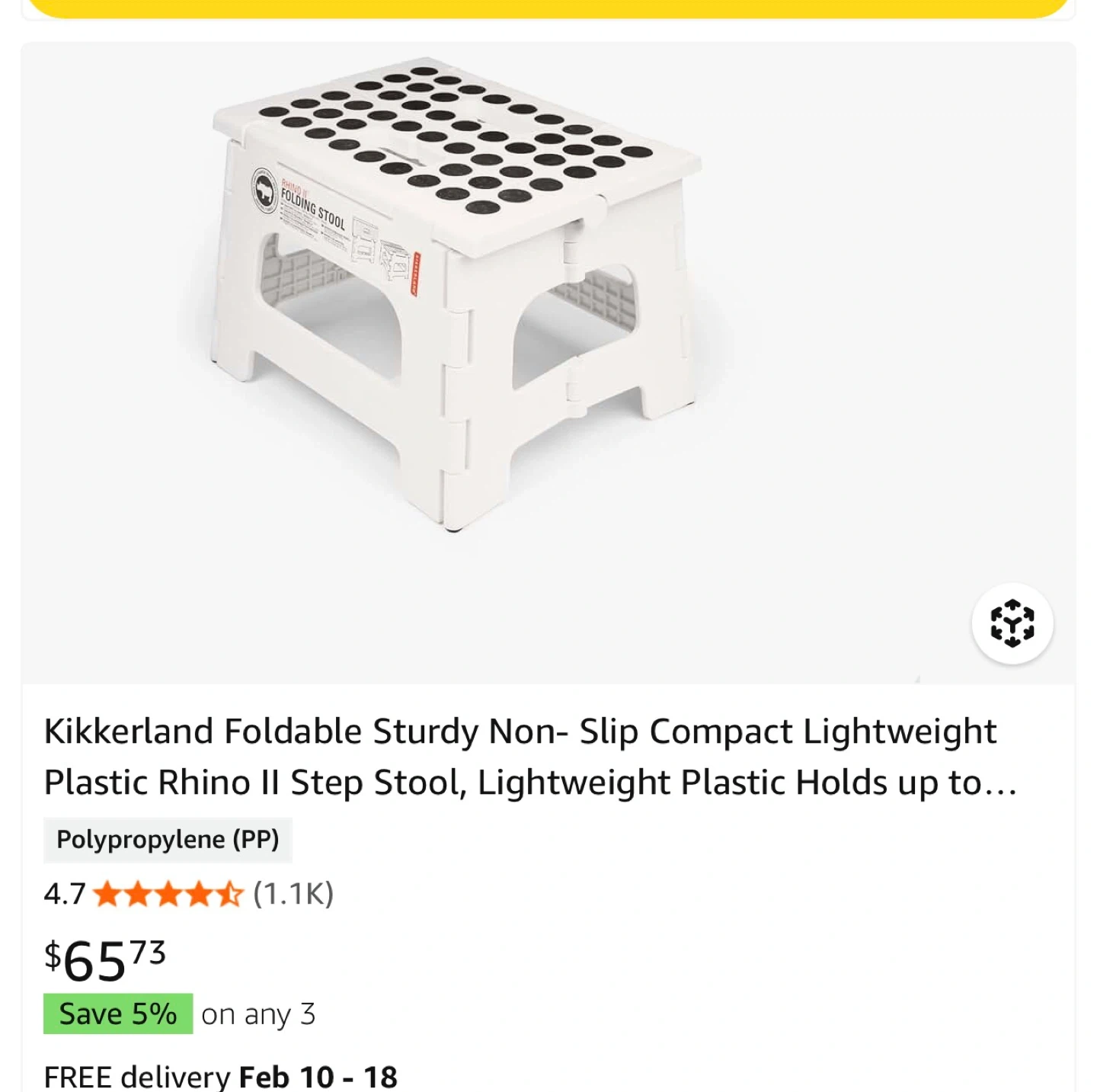Click the half-filled fifth rating star
The width and height of the screenshot is (1097, 1092).
(x=229, y=894)
